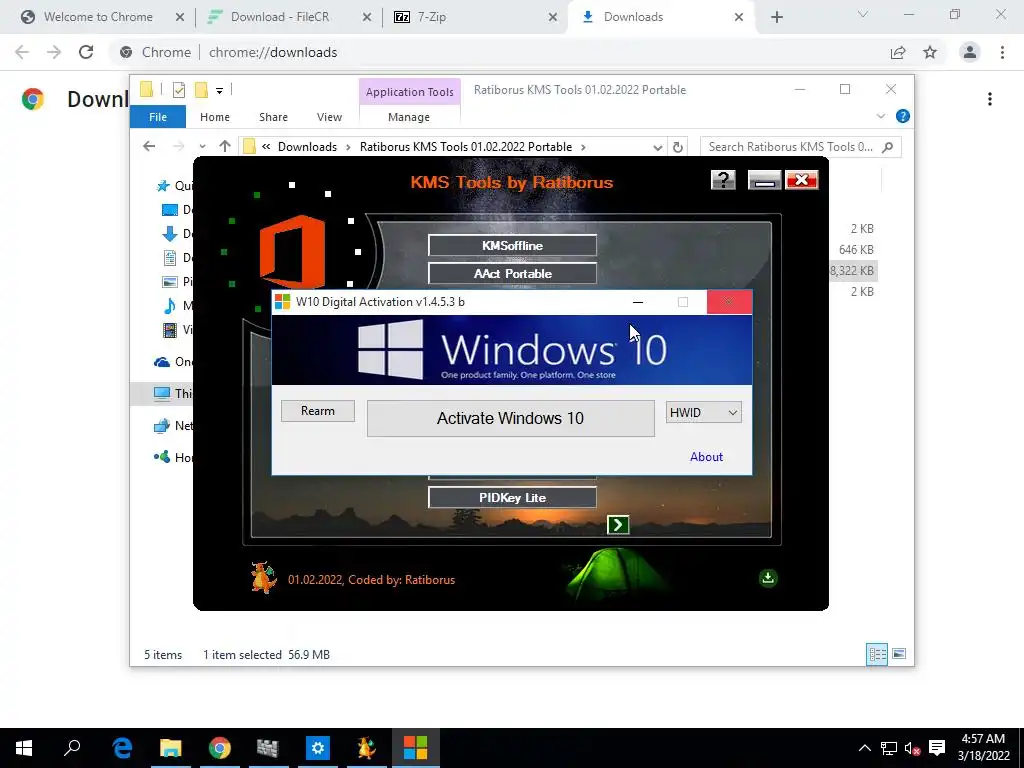Click the Settings gear taskbar icon
1024x768 pixels.
click(x=317, y=748)
